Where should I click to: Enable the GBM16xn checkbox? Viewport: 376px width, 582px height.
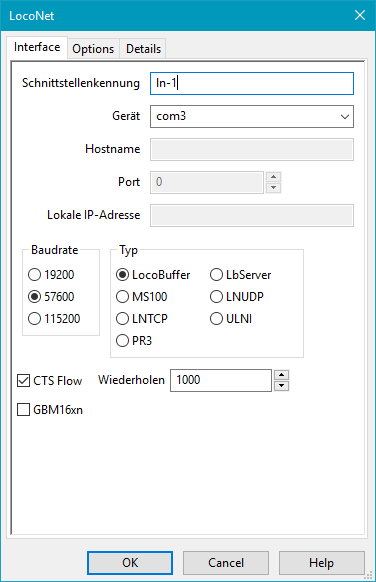[23, 410]
